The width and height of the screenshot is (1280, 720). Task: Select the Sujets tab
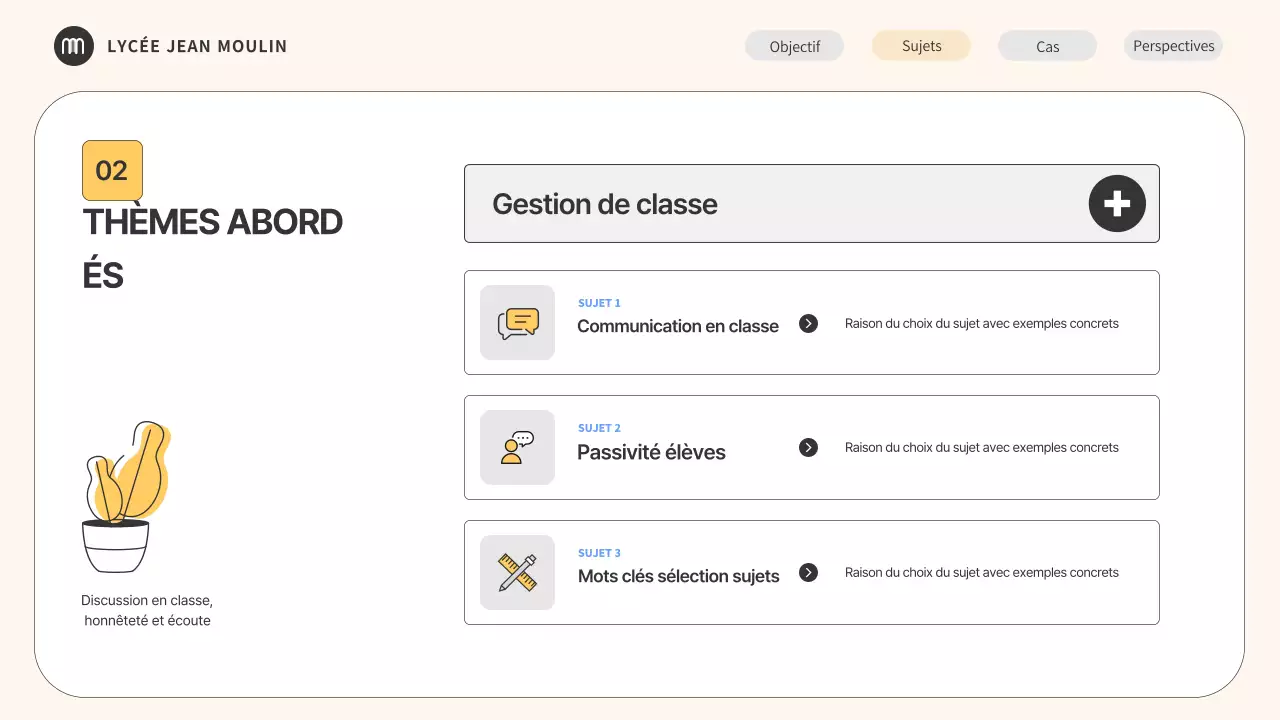pos(921,46)
